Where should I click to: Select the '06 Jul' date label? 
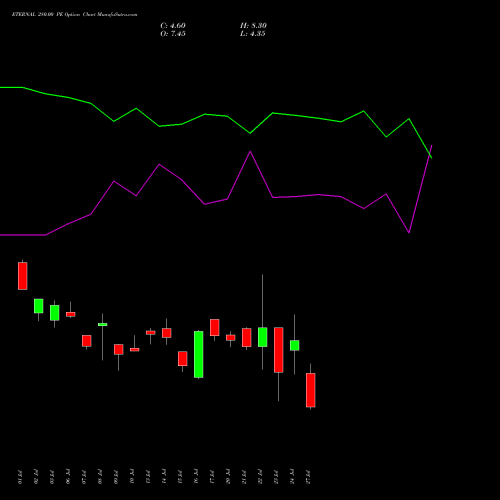tap(68, 477)
